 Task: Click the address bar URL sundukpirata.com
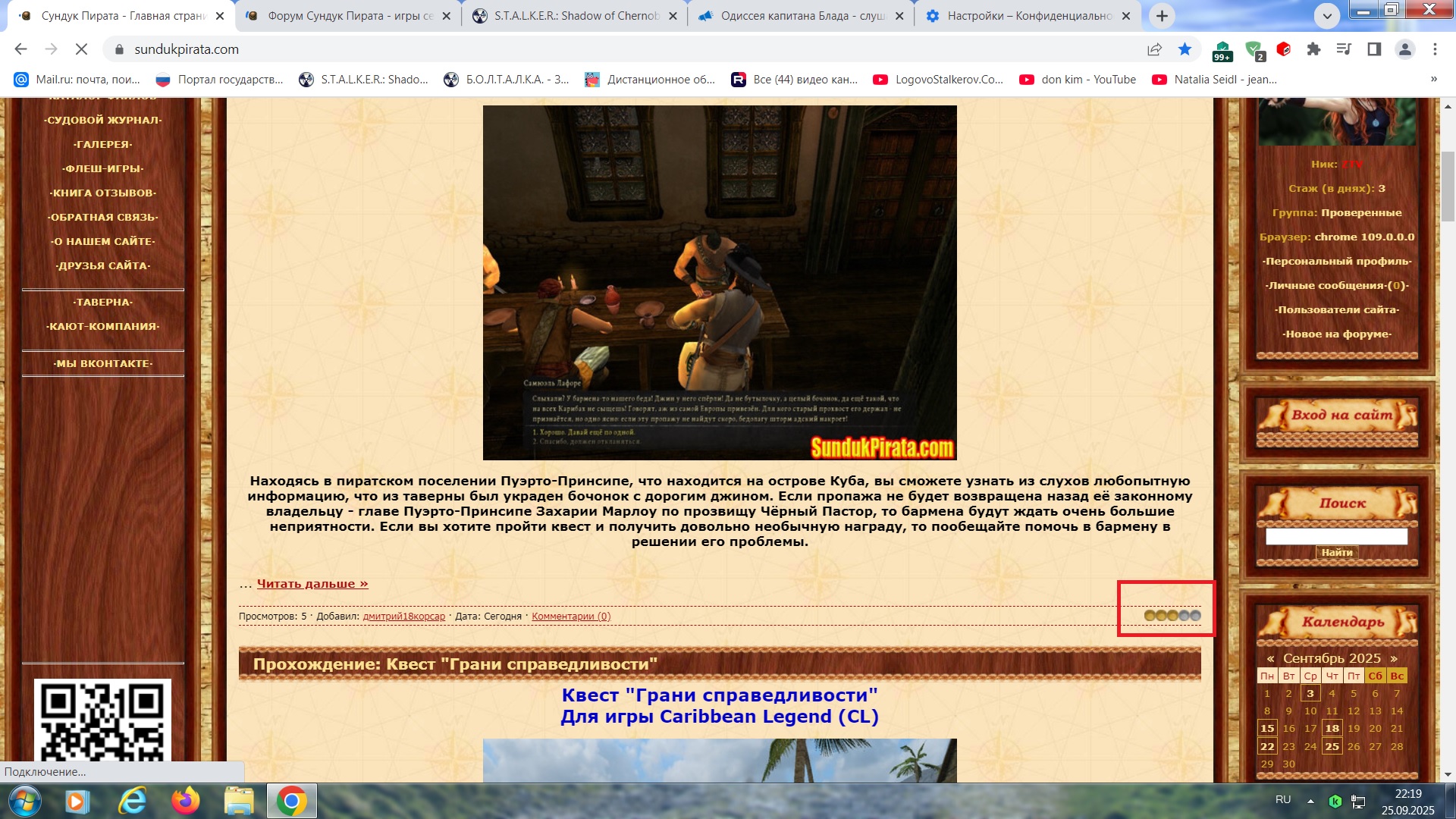coord(187,49)
